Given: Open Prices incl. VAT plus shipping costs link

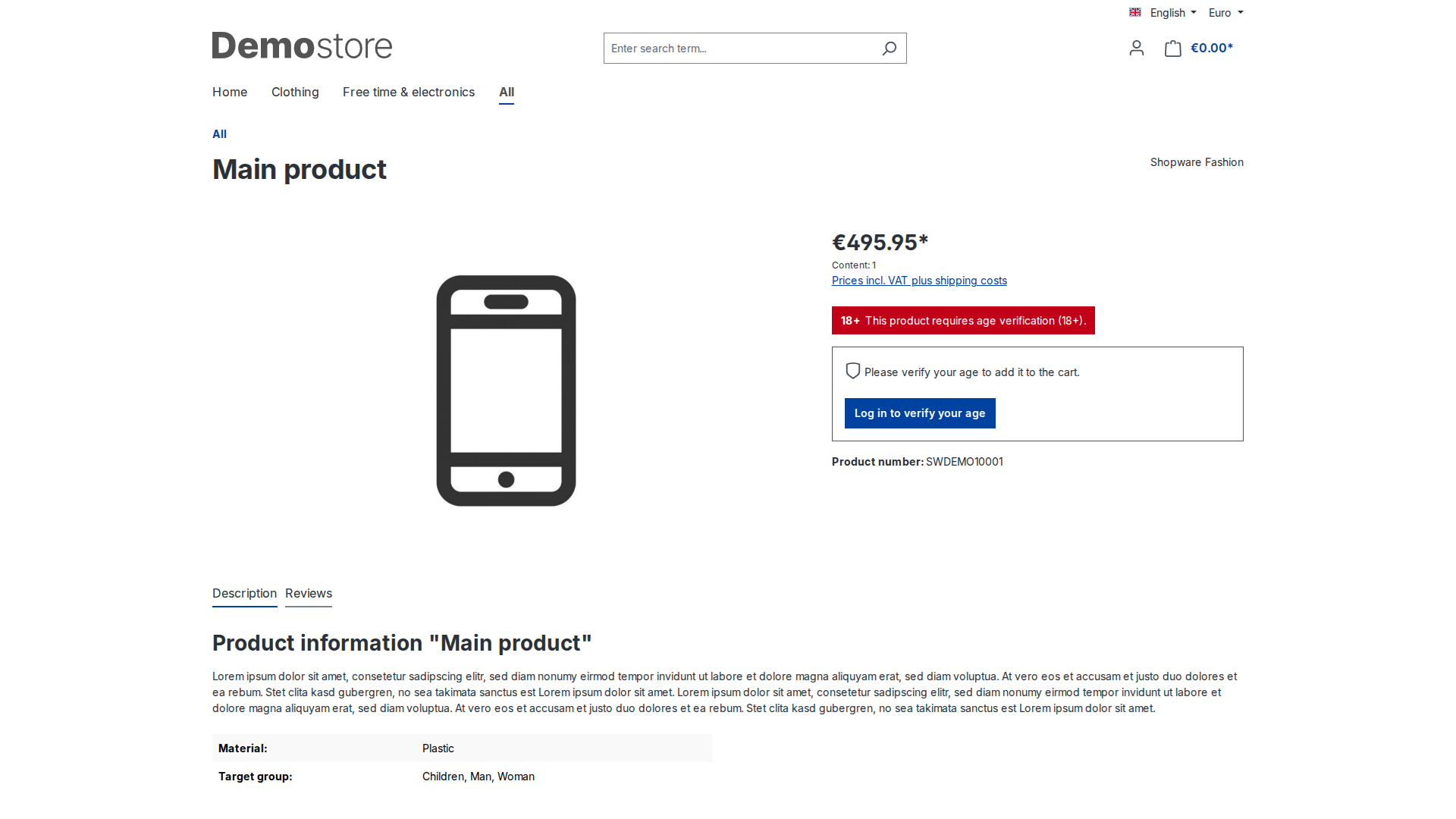Looking at the screenshot, I should point(919,281).
